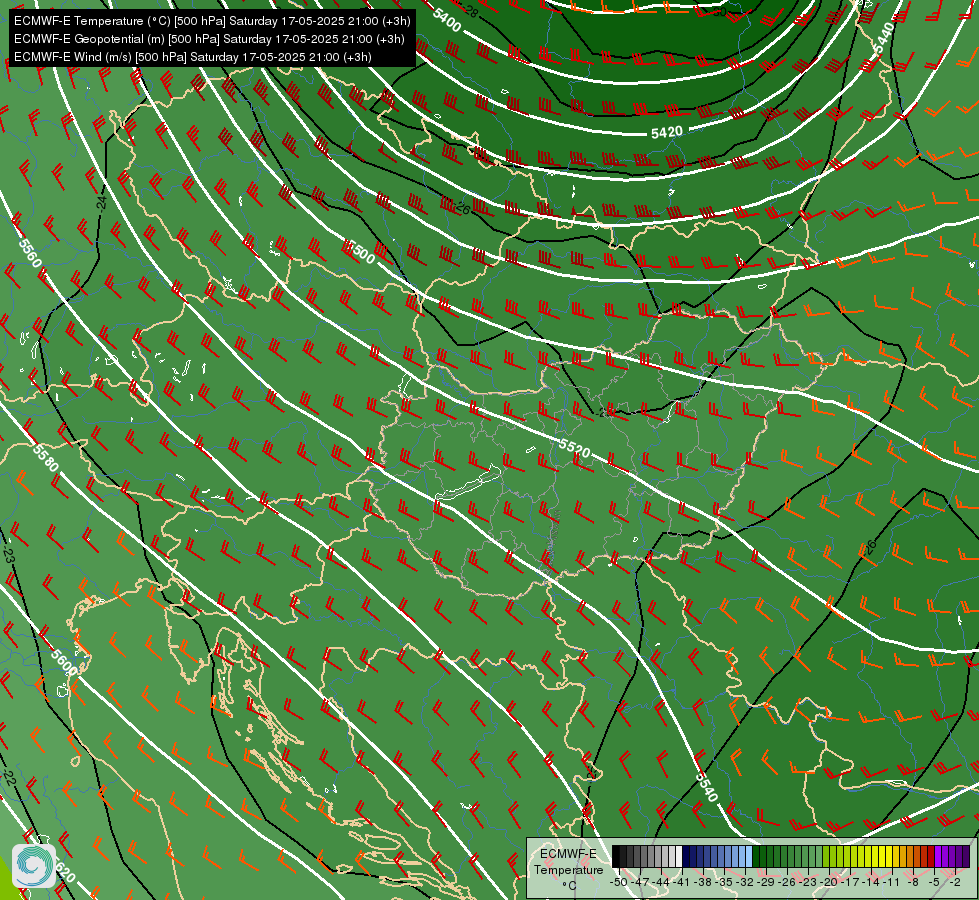Viewport: 979px width, 900px height.
Task: Click the -8 value in the legend
Action: click(913, 882)
